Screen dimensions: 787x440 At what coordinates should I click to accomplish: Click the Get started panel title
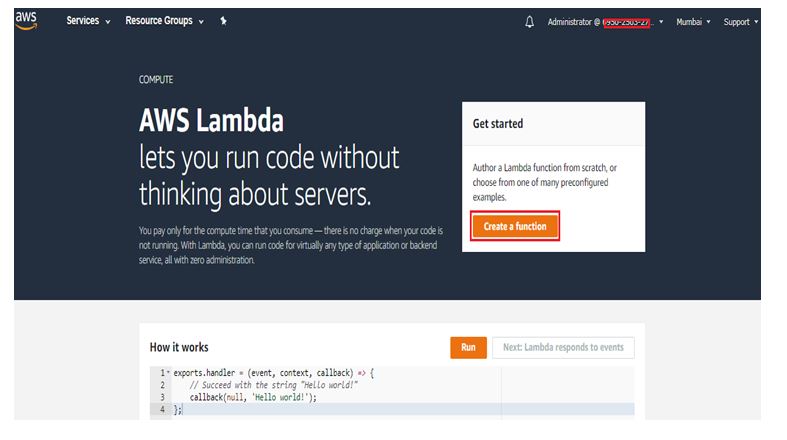(x=498, y=124)
